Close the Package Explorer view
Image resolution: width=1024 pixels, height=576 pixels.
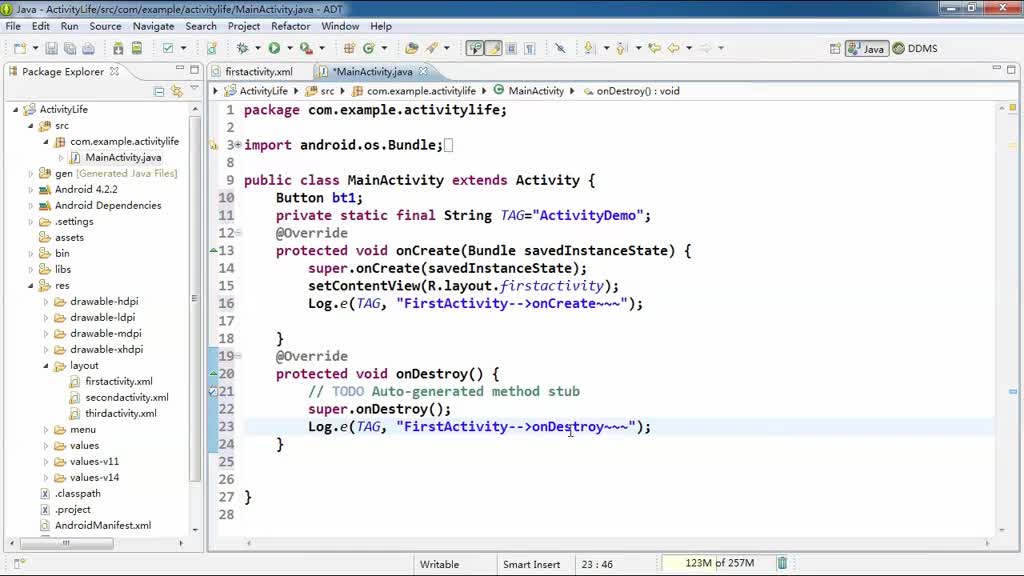click(114, 71)
